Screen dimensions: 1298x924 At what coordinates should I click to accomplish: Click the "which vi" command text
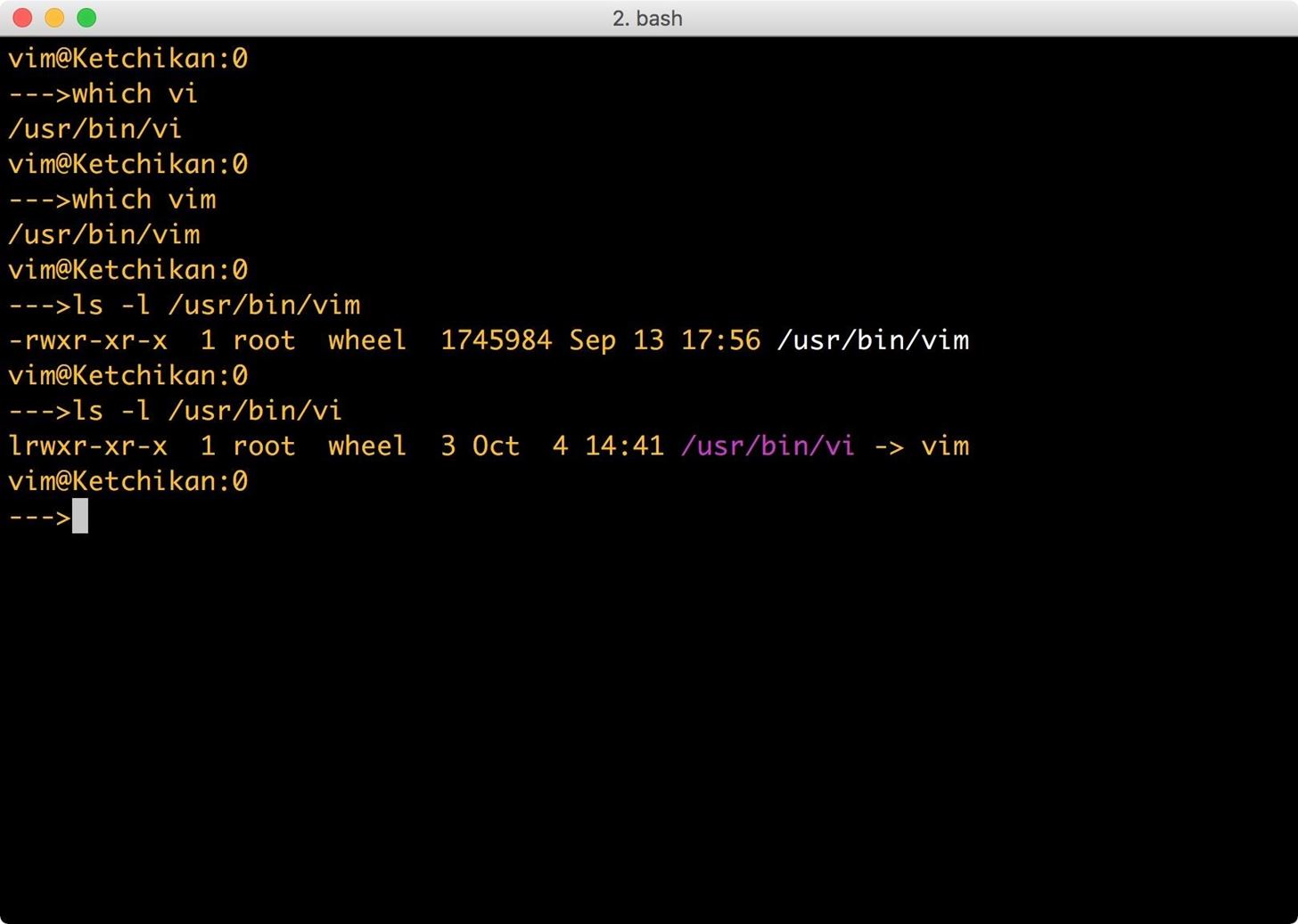click(135, 94)
